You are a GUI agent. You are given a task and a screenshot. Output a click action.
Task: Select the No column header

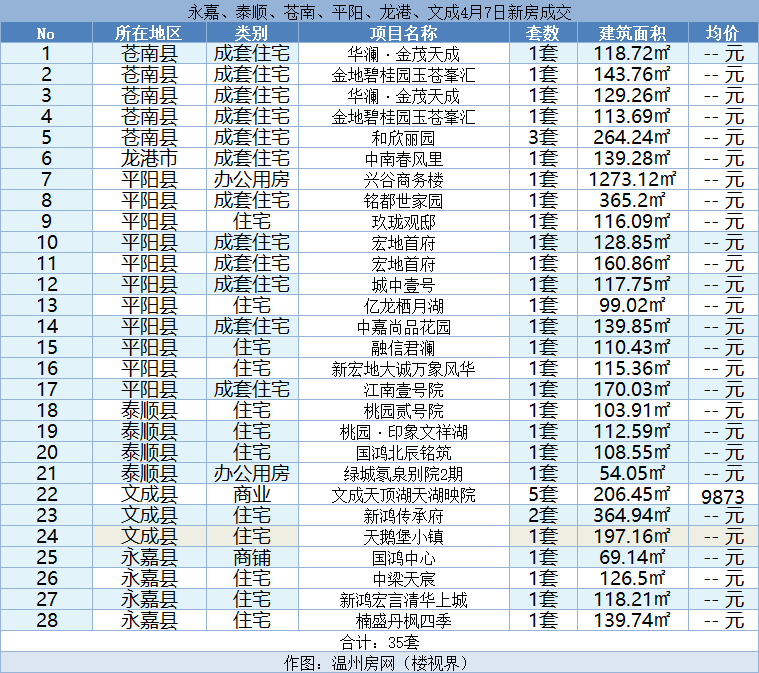pyautogui.click(x=46, y=33)
